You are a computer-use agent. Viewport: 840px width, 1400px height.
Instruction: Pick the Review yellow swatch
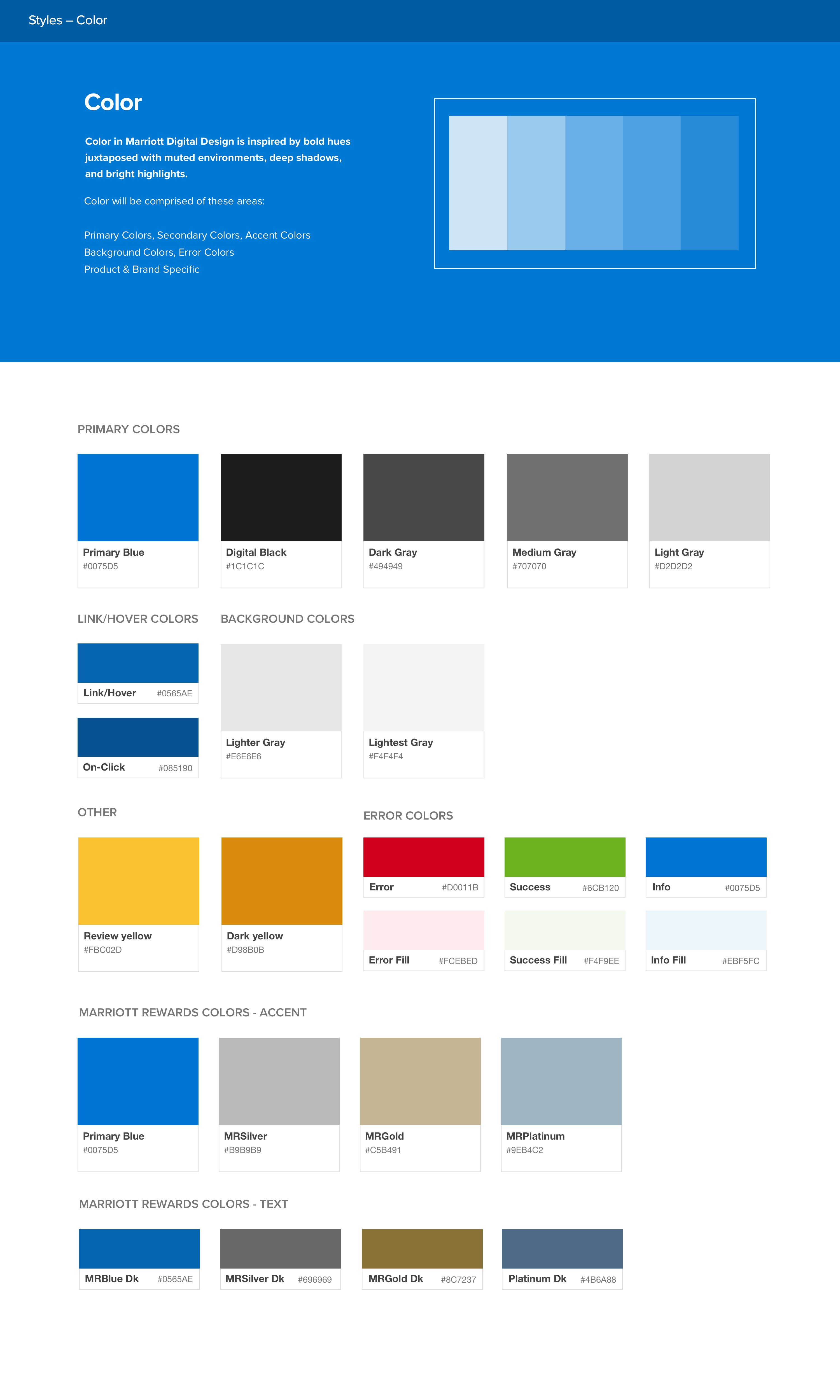click(139, 881)
